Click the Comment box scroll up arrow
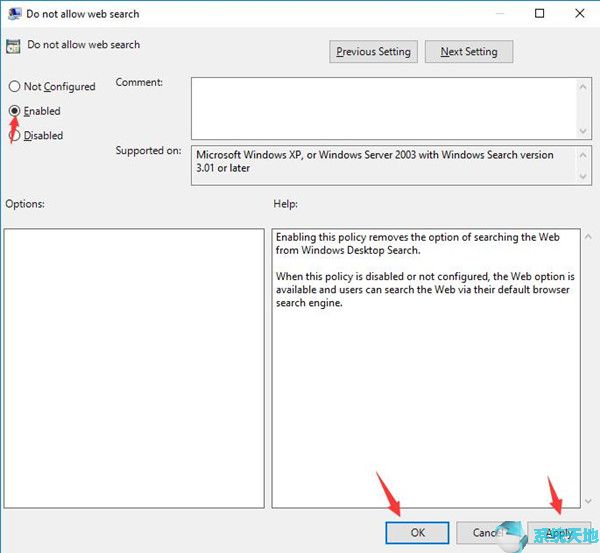Screen dimensions: 600x553 [583, 87]
